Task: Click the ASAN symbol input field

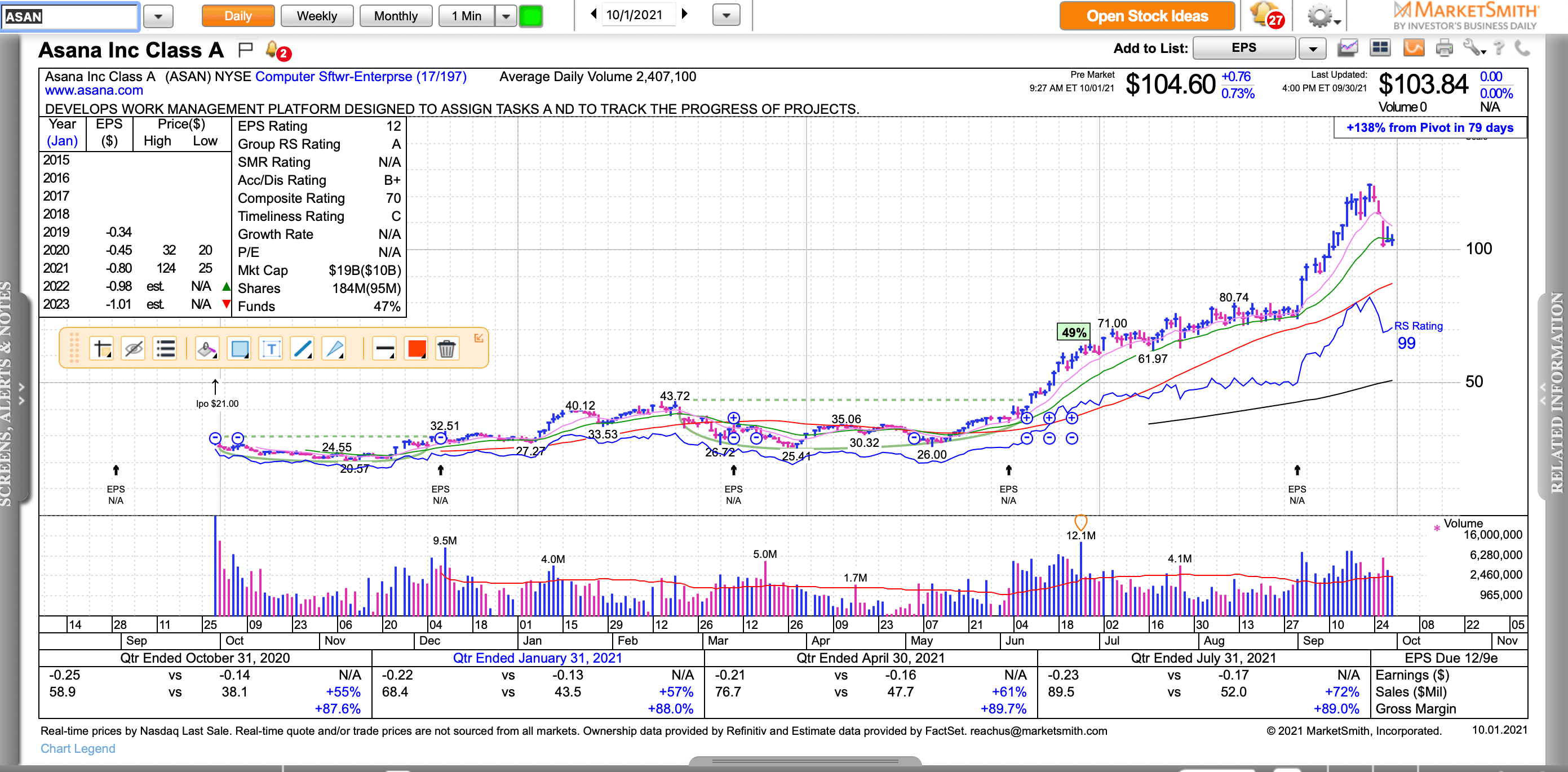Action: (70, 16)
